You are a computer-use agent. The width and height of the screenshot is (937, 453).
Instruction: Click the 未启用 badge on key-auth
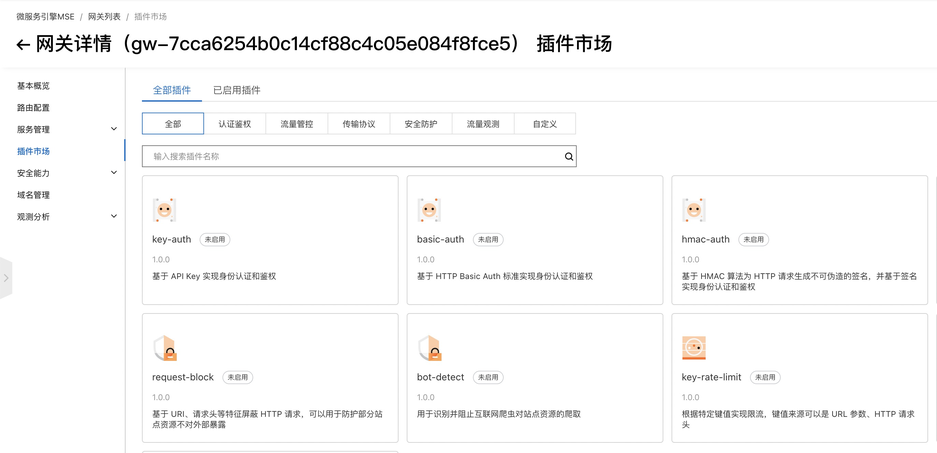pyautogui.click(x=215, y=240)
